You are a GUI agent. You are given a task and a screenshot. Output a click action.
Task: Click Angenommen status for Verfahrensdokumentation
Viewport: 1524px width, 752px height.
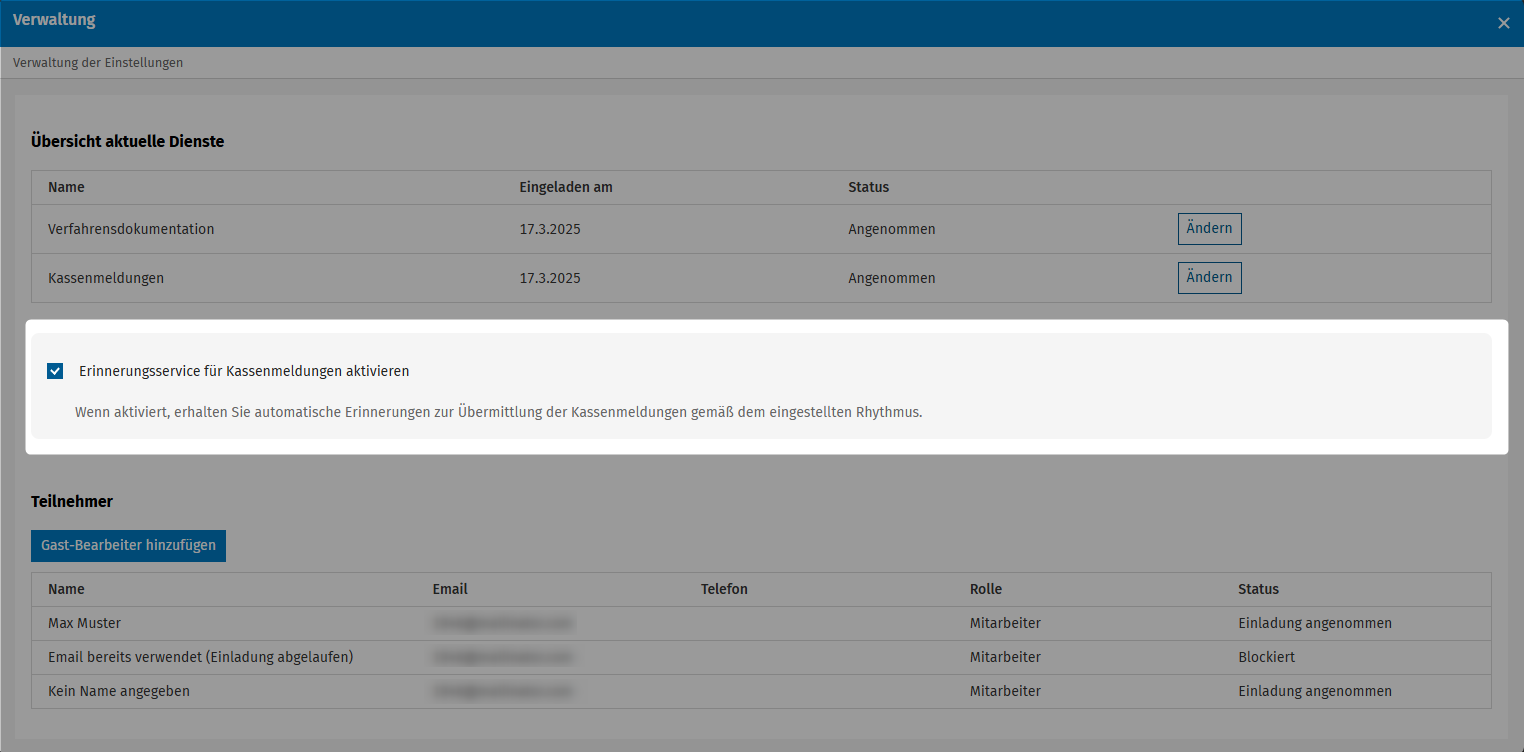coord(892,229)
